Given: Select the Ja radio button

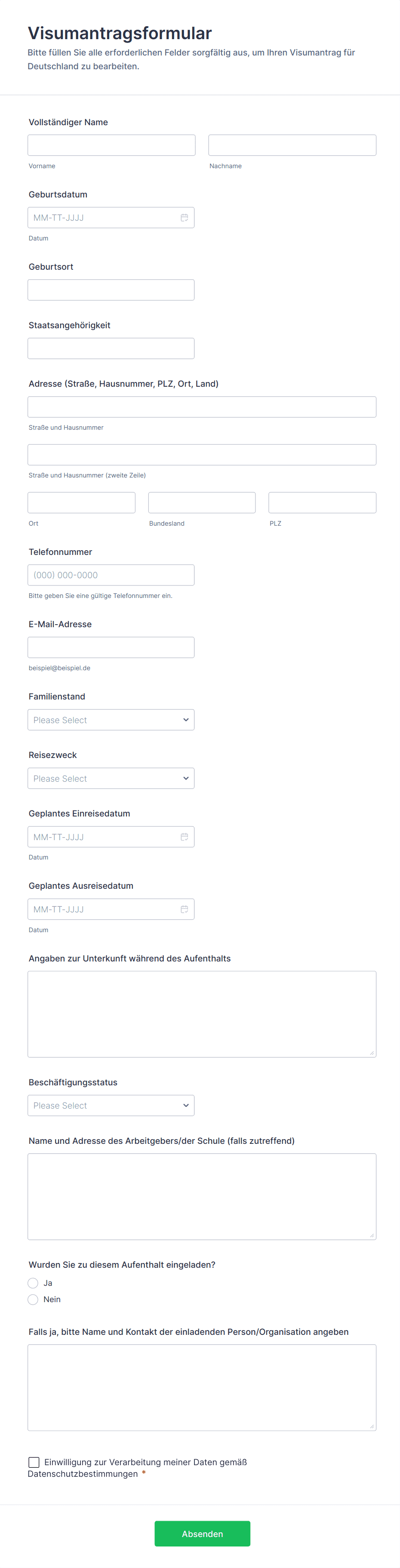Looking at the screenshot, I should pyautogui.click(x=34, y=1283).
